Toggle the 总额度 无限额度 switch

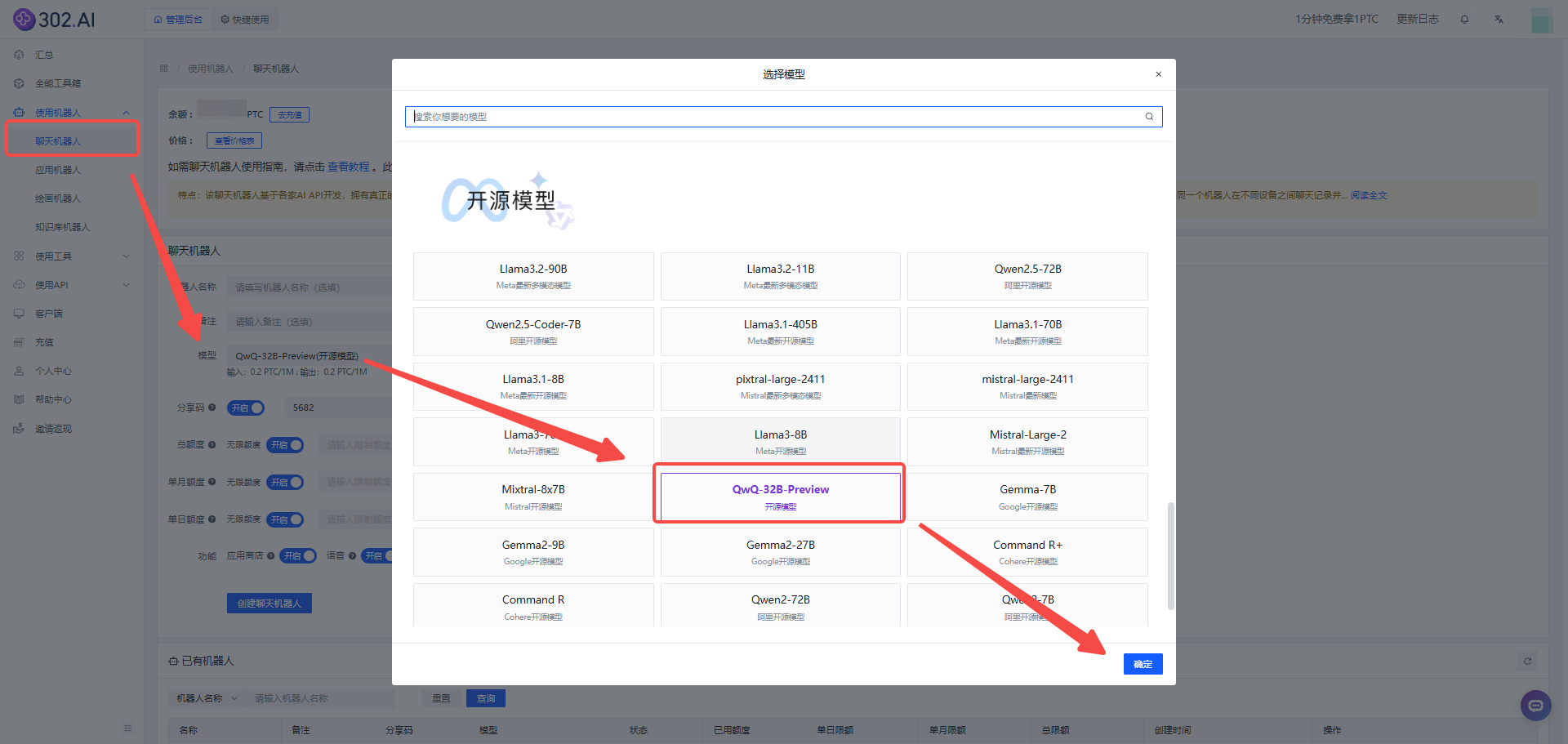[x=285, y=445]
